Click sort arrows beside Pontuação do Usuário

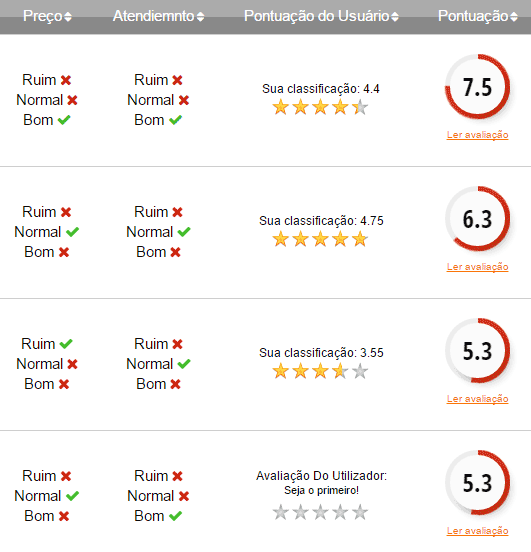tap(395, 17)
